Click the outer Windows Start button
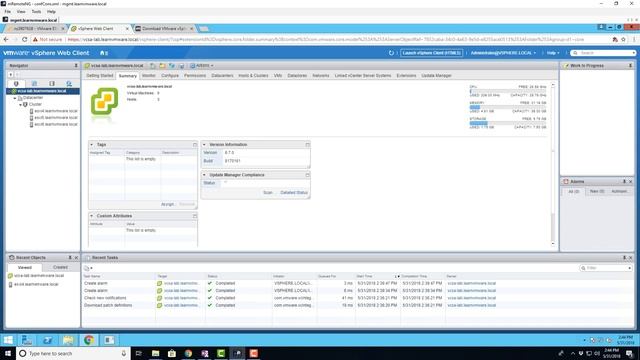Image resolution: width=640 pixels, height=360 pixels. (8, 353)
